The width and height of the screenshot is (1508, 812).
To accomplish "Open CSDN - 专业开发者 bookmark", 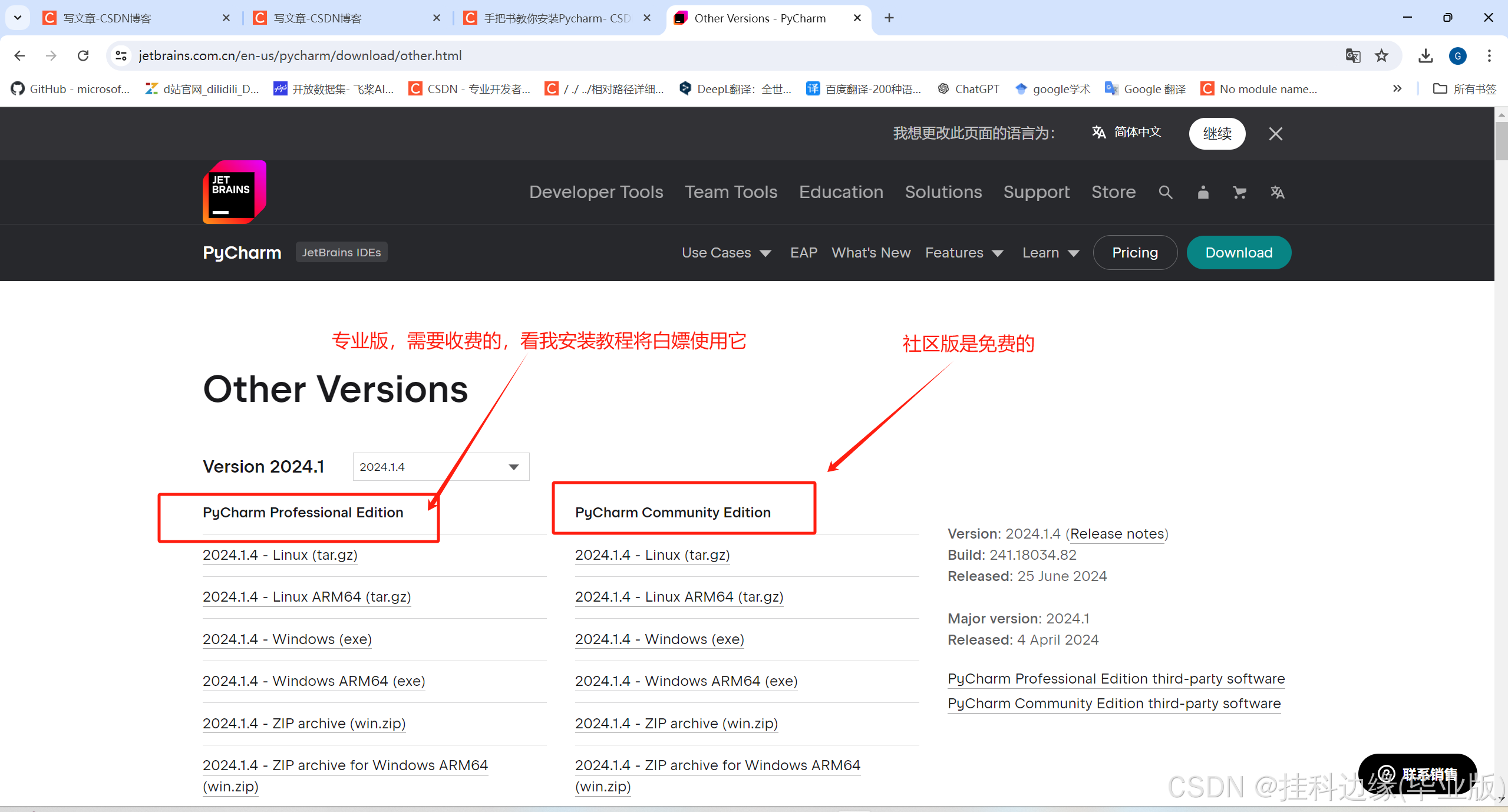I will pos(470,89).
